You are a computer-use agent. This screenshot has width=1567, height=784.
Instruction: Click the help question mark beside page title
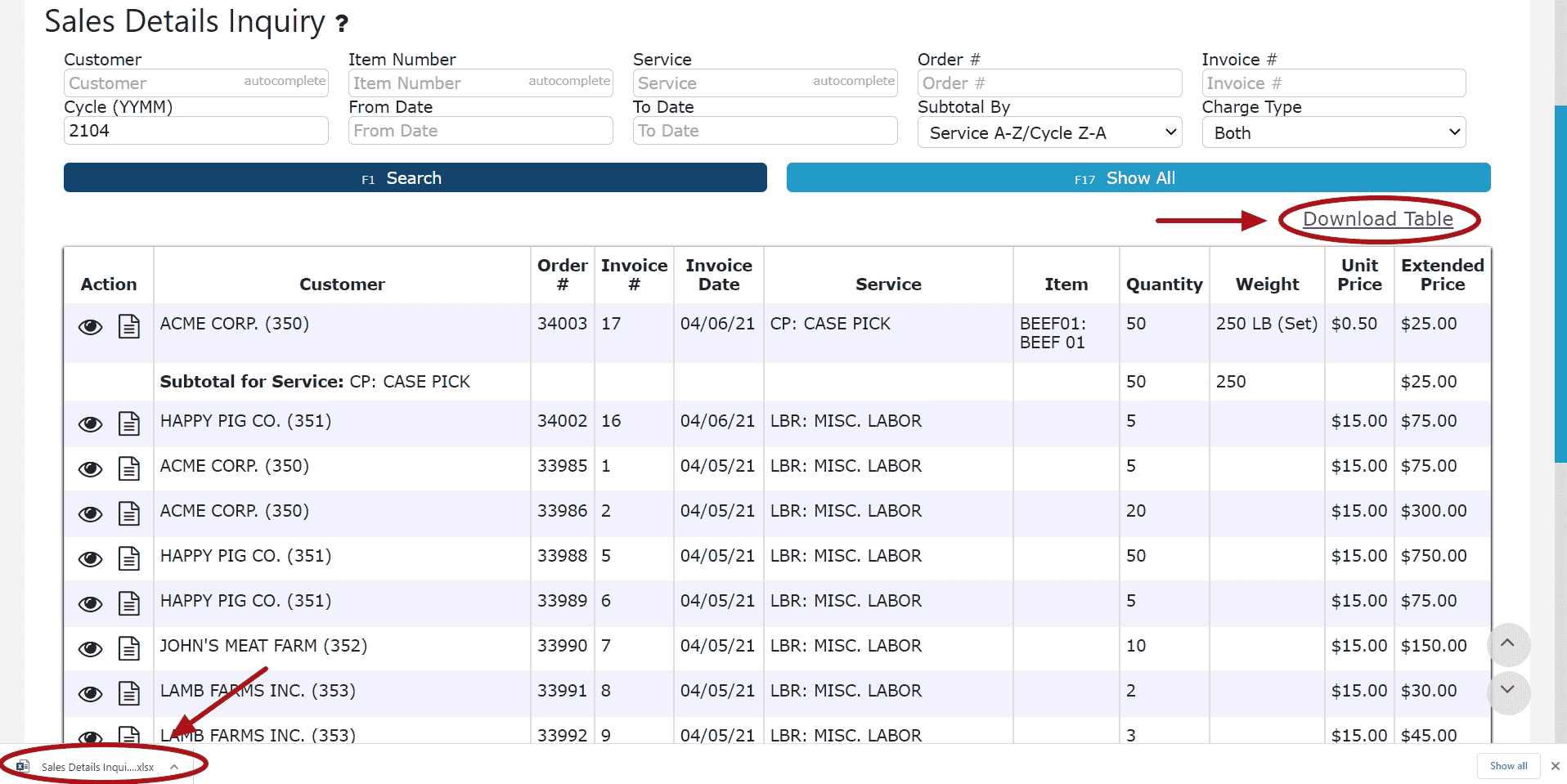pos(342,24)
